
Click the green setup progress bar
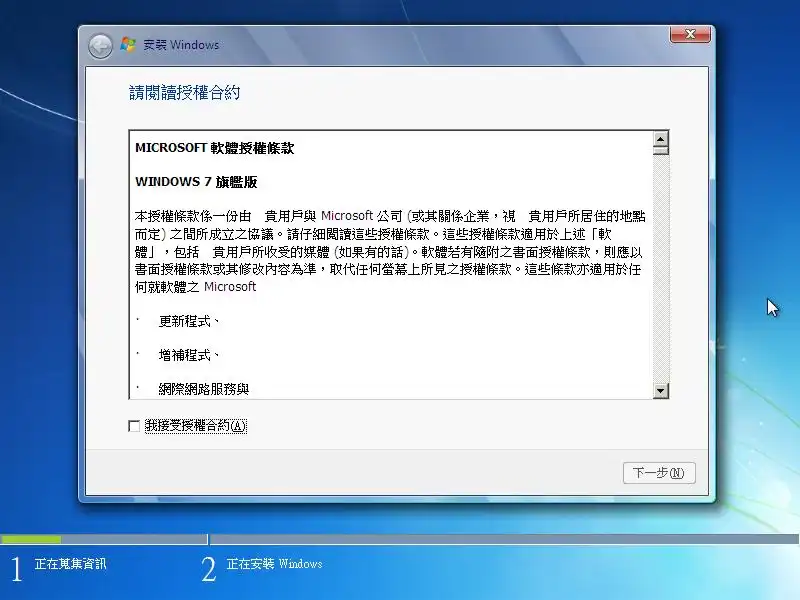coord(31,539)
